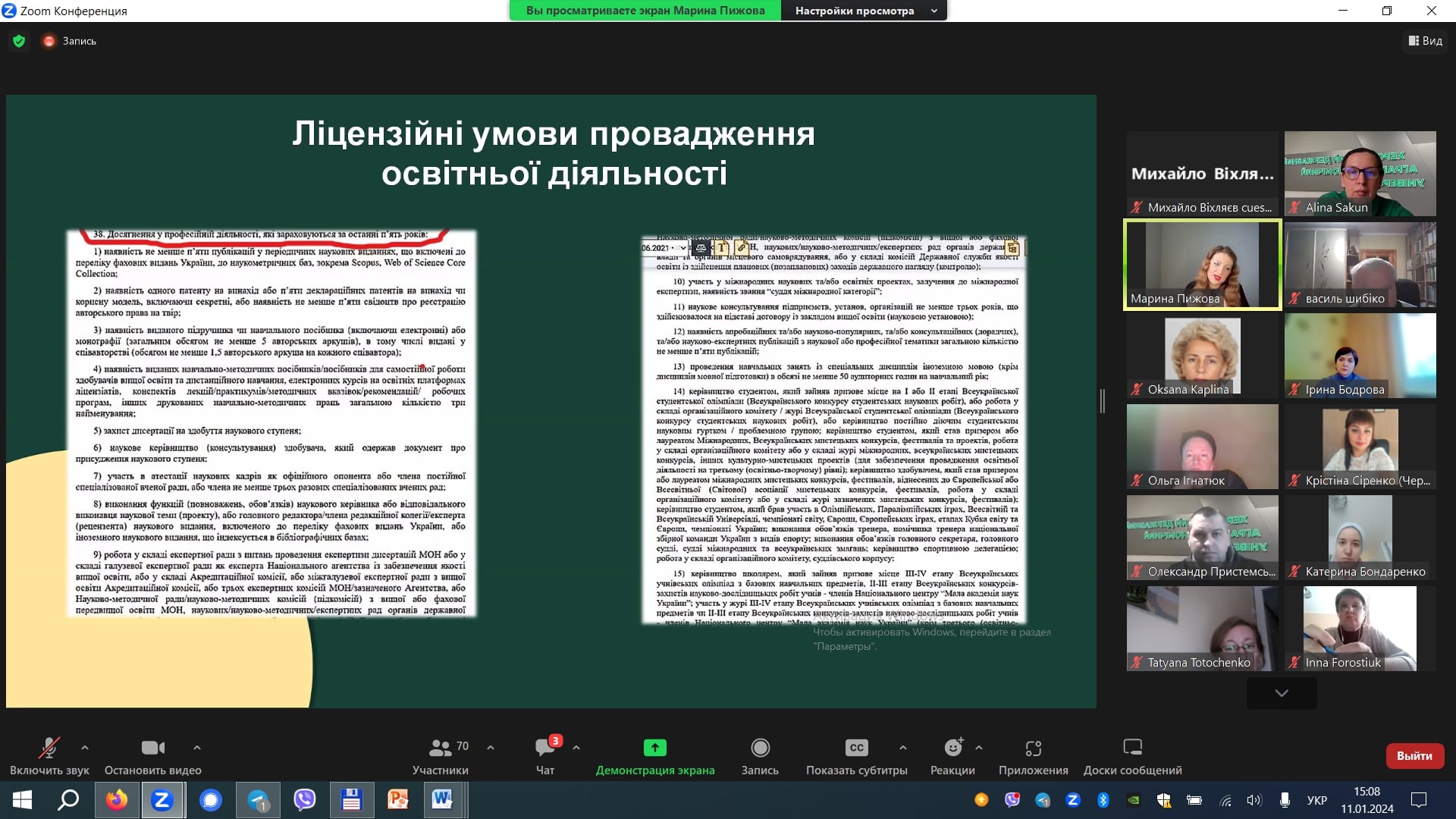
Task: Unmute microphone with Включить звук
Action: click(x=49, y=756)
